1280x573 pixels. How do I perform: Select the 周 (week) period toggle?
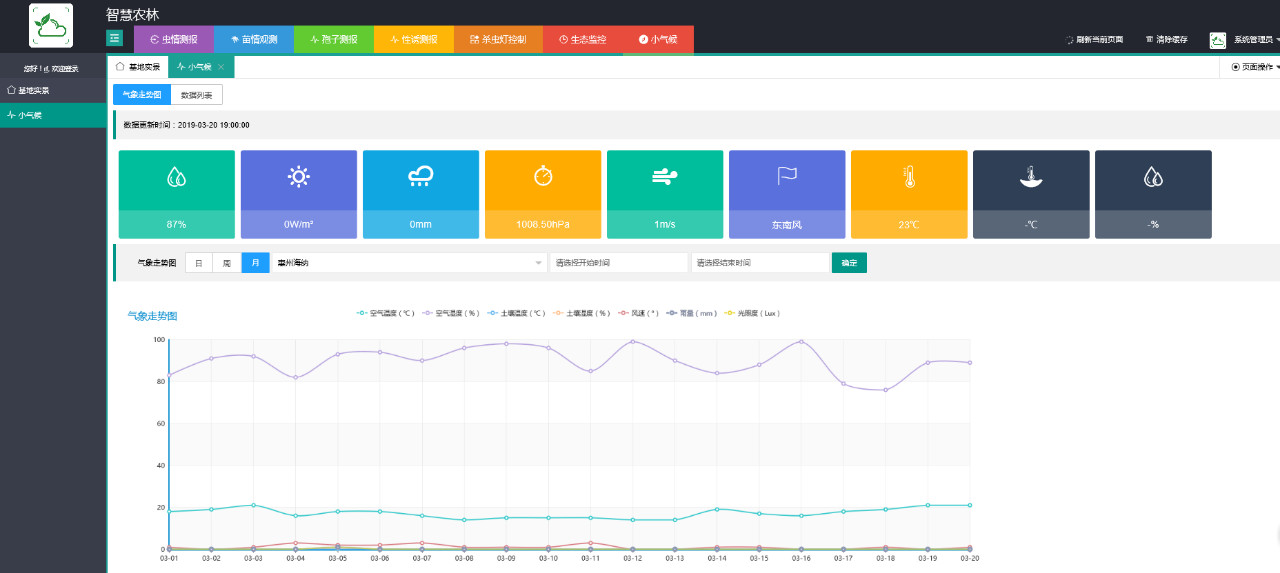click(x=227, y=263)
